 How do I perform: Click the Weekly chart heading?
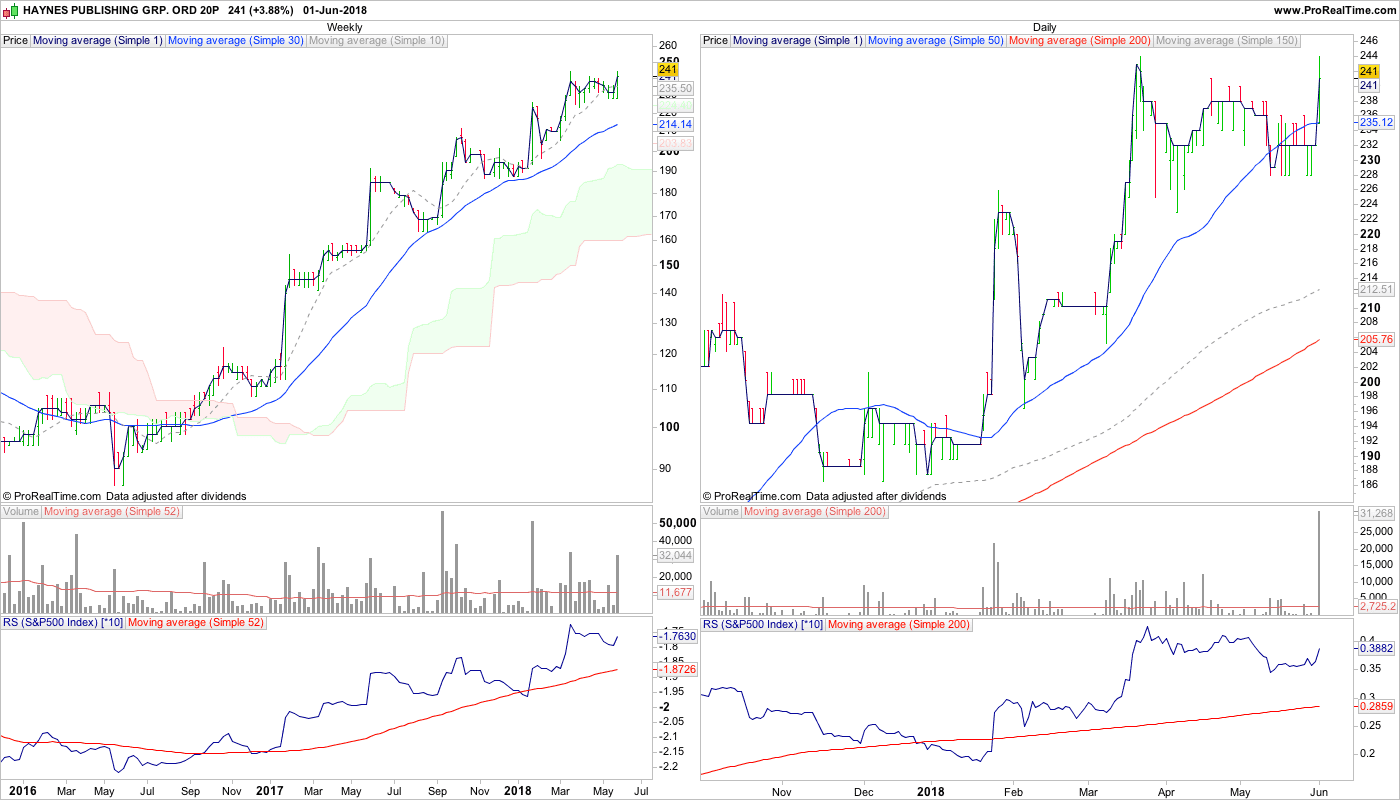(345, 27)
